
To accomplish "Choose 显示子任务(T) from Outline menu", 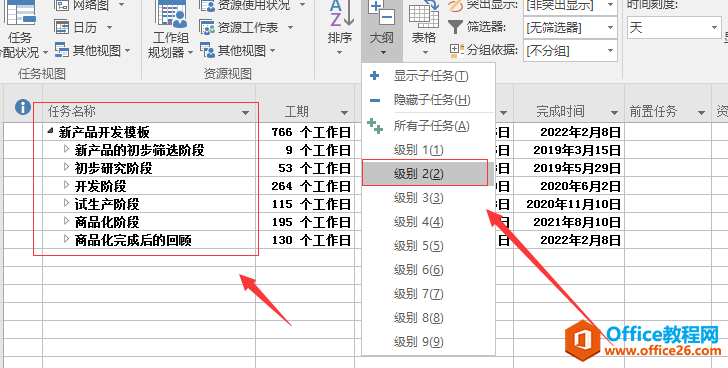I will click(428, 76).
